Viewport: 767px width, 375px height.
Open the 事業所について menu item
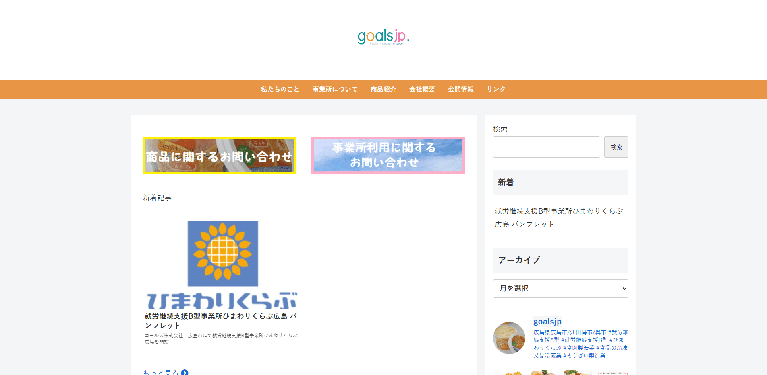(x=335, y=89)
